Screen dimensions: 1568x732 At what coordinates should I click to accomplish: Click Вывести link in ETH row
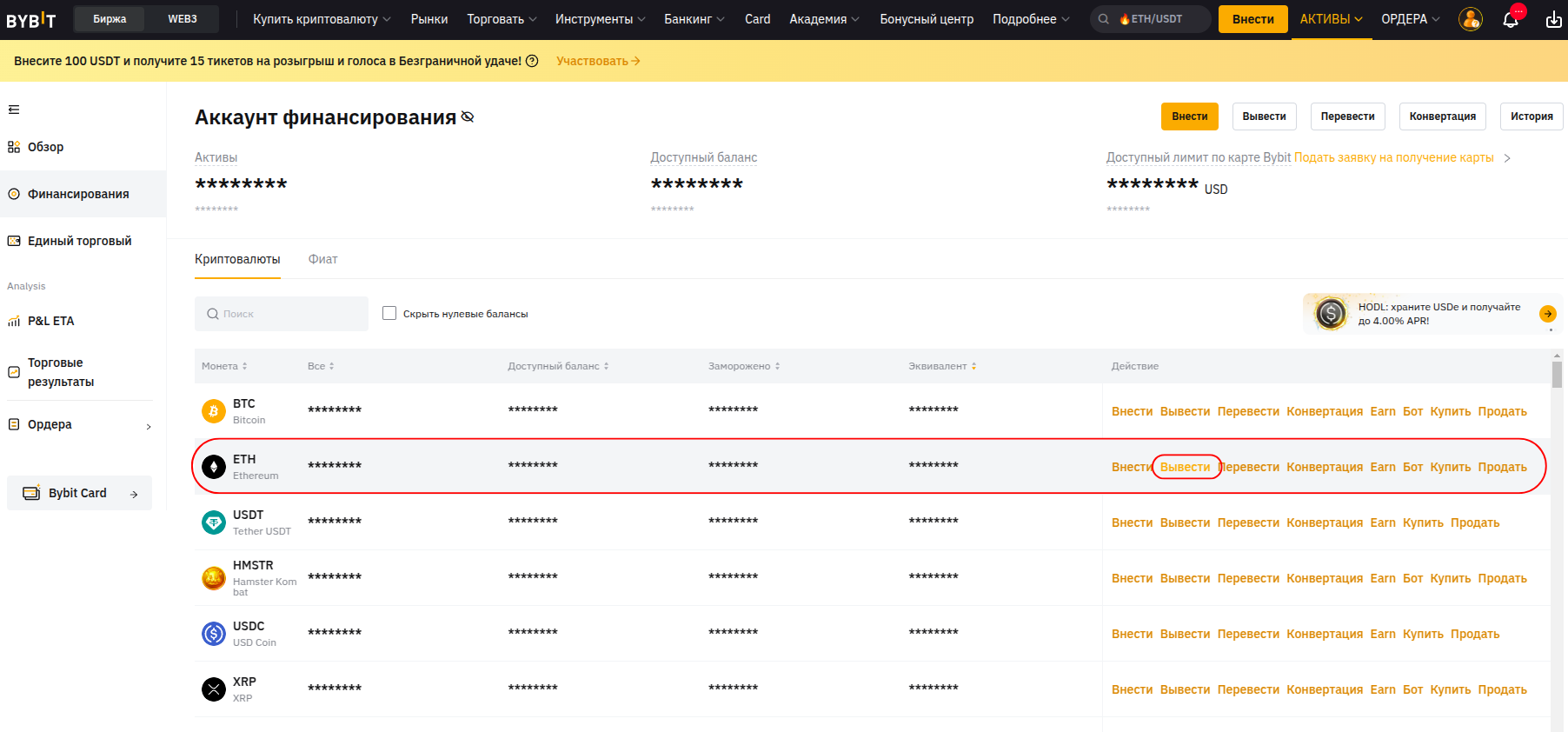click(1185, 467)
